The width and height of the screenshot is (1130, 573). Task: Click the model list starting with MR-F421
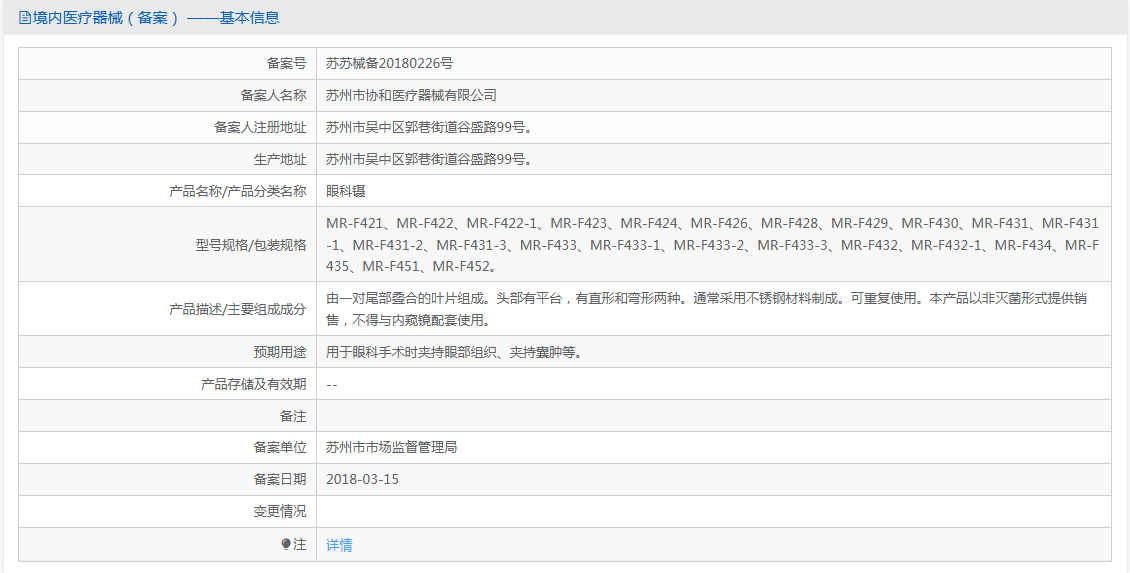(712, 245)
